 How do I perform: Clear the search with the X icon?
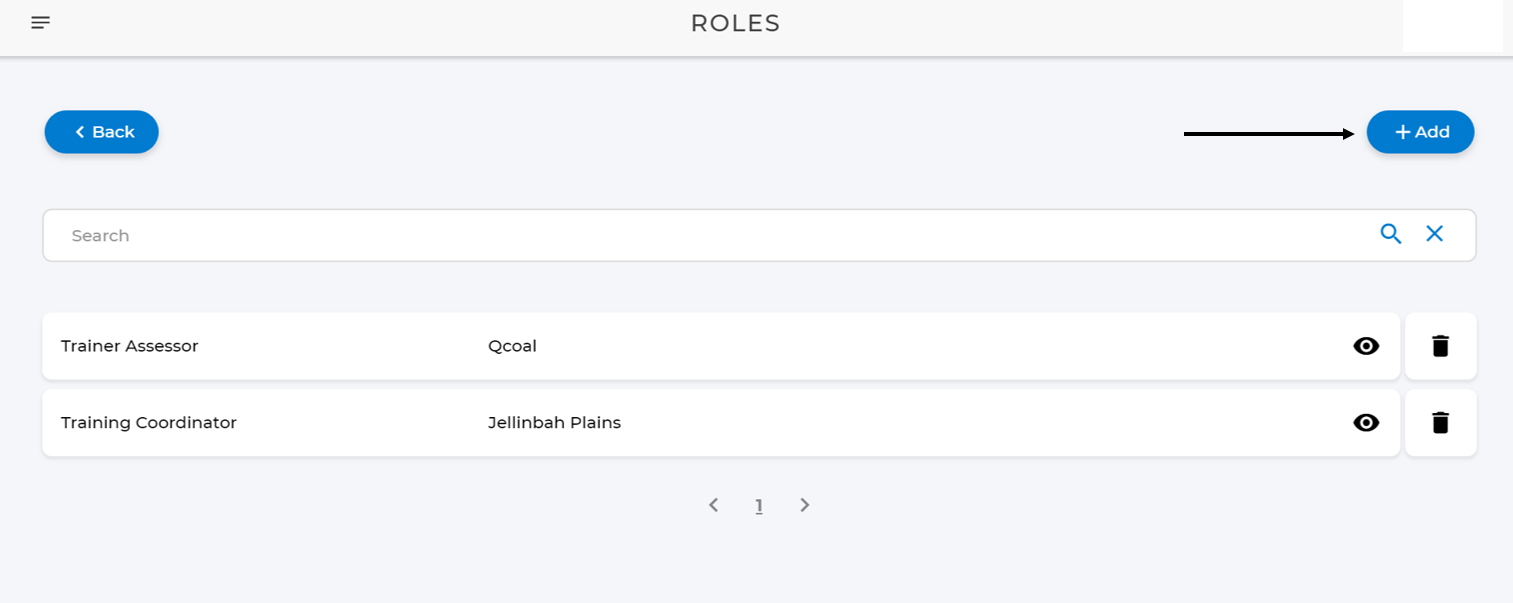[x=1434, y=234]
